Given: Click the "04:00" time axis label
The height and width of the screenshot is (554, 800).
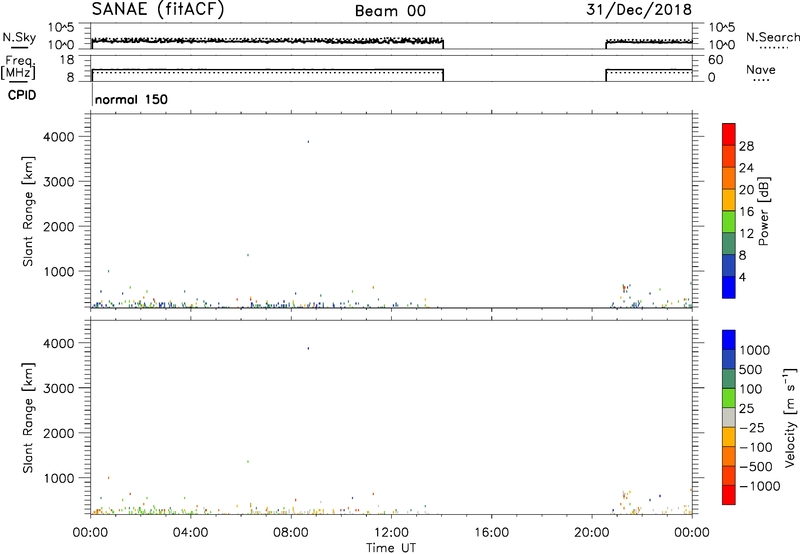Looking at the screenshot, I should (190, 533).
